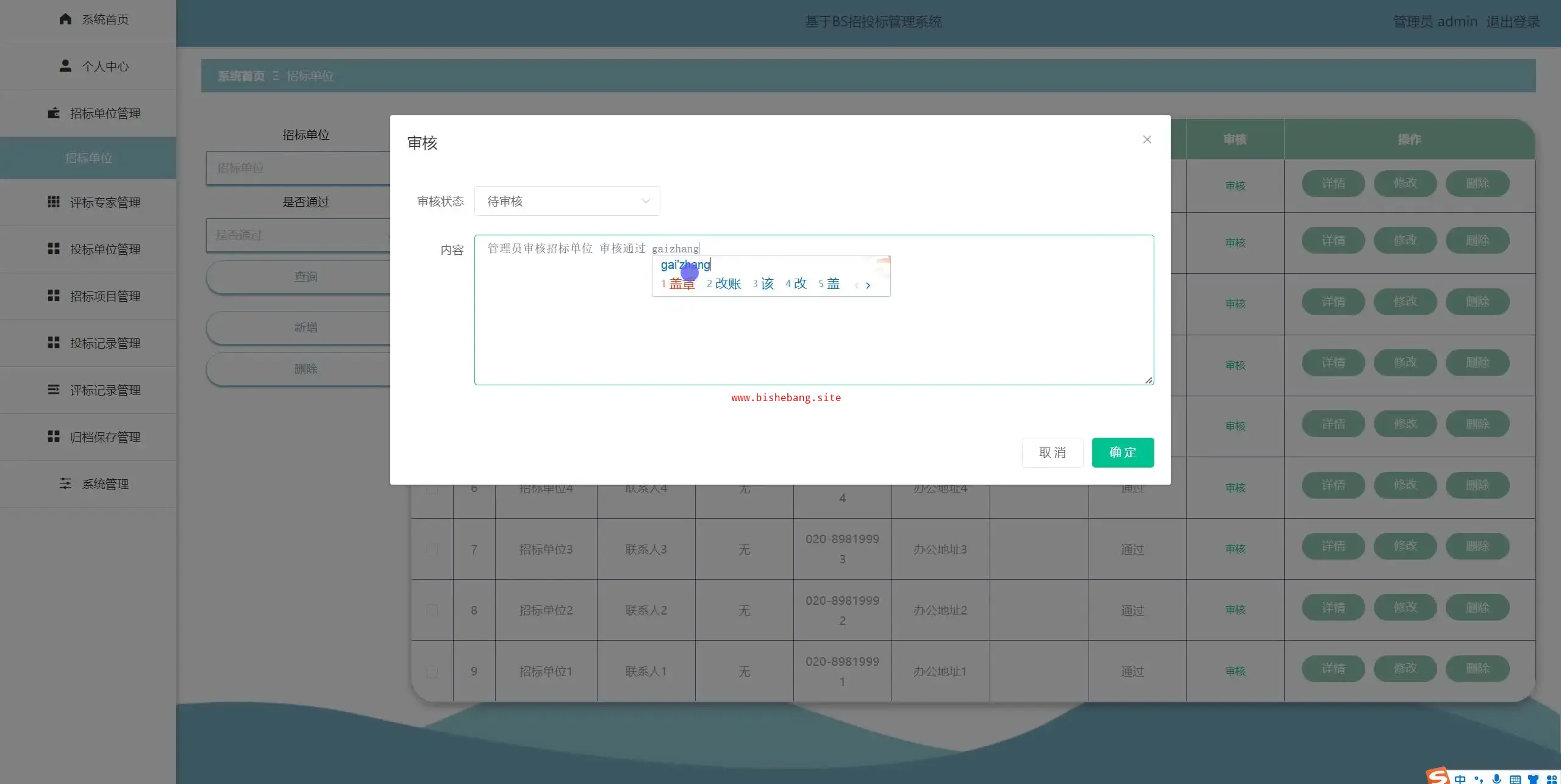Click the home icon beside 系统首页
This screenshot has height=784, width=1561.
coord(65,19)
